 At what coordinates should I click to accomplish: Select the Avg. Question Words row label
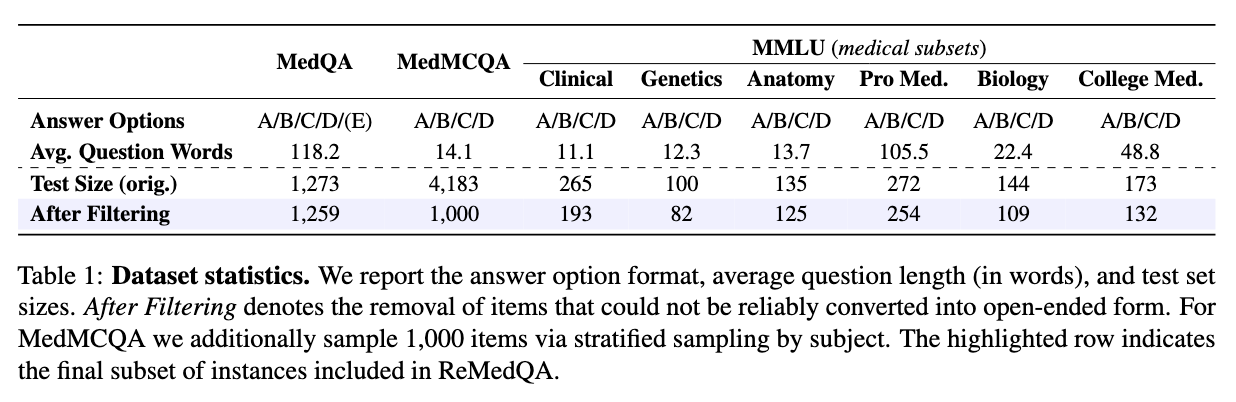[x=131, y=152]
